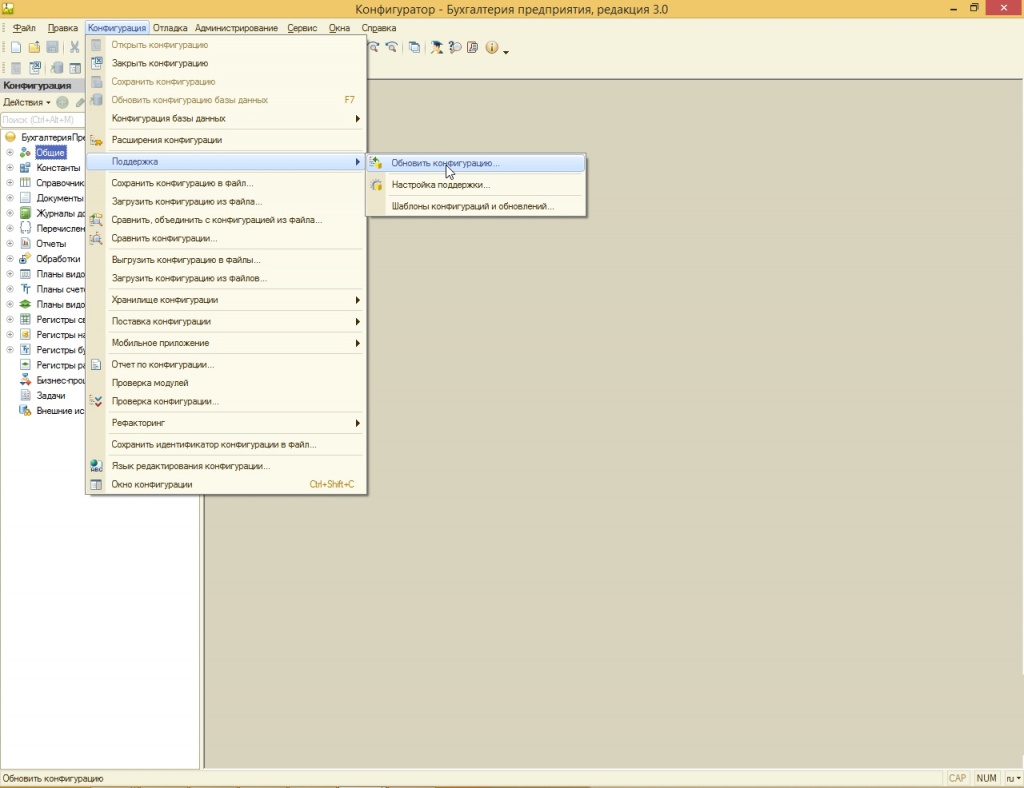The width and height of the screenshot is (1024, 788).
Task: Select the Константы tree item
Action: [58, 168]
